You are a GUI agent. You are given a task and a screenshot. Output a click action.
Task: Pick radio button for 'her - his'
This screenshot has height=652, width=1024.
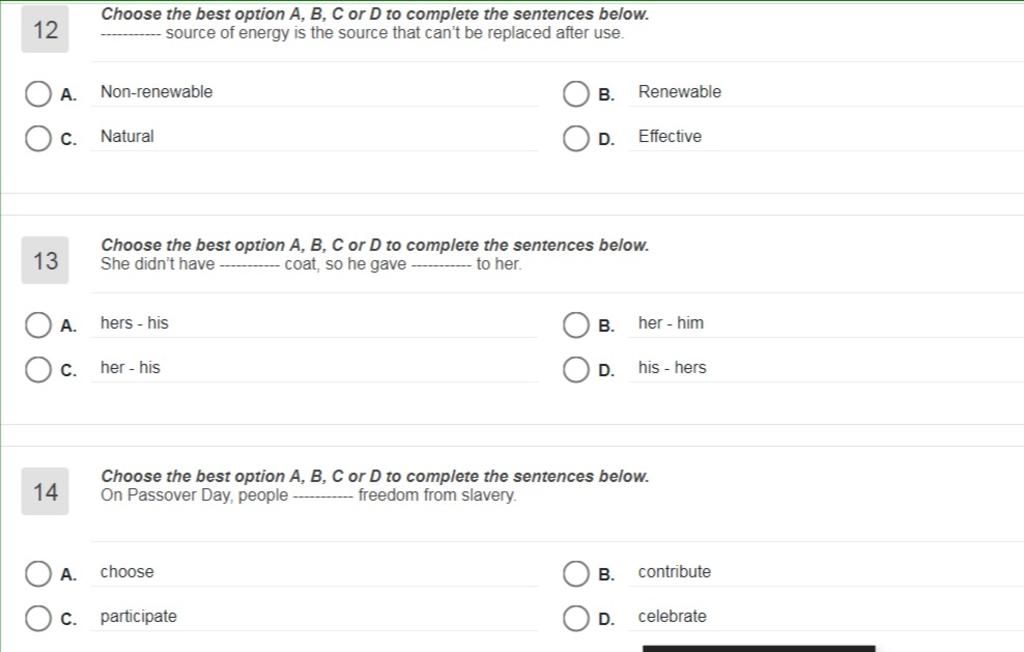pos(38,369)
